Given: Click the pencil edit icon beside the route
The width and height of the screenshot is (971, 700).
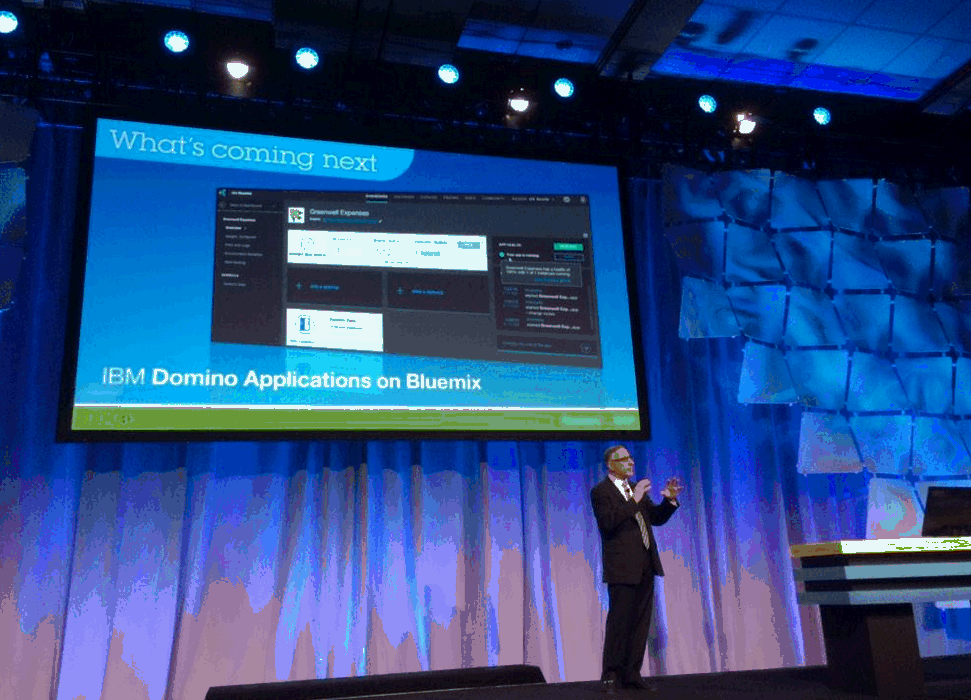Looking at the screenshot, I should click(x=381, y=222).
